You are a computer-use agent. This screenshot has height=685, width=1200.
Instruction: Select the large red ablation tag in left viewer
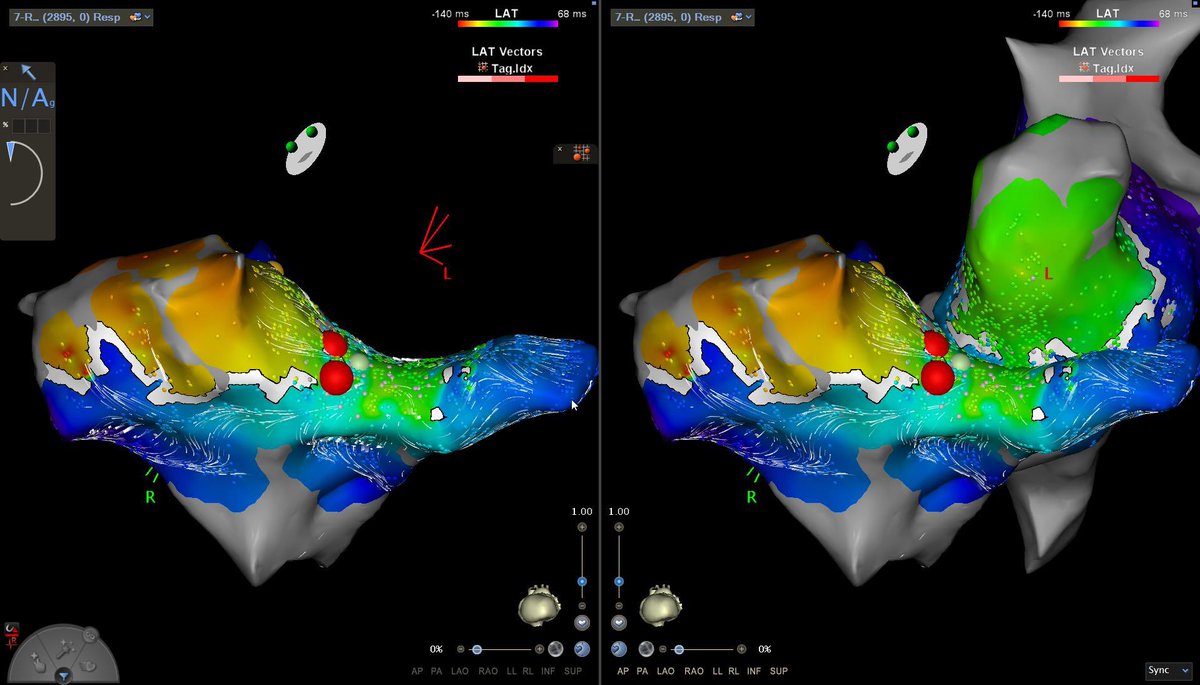(336, 377)
